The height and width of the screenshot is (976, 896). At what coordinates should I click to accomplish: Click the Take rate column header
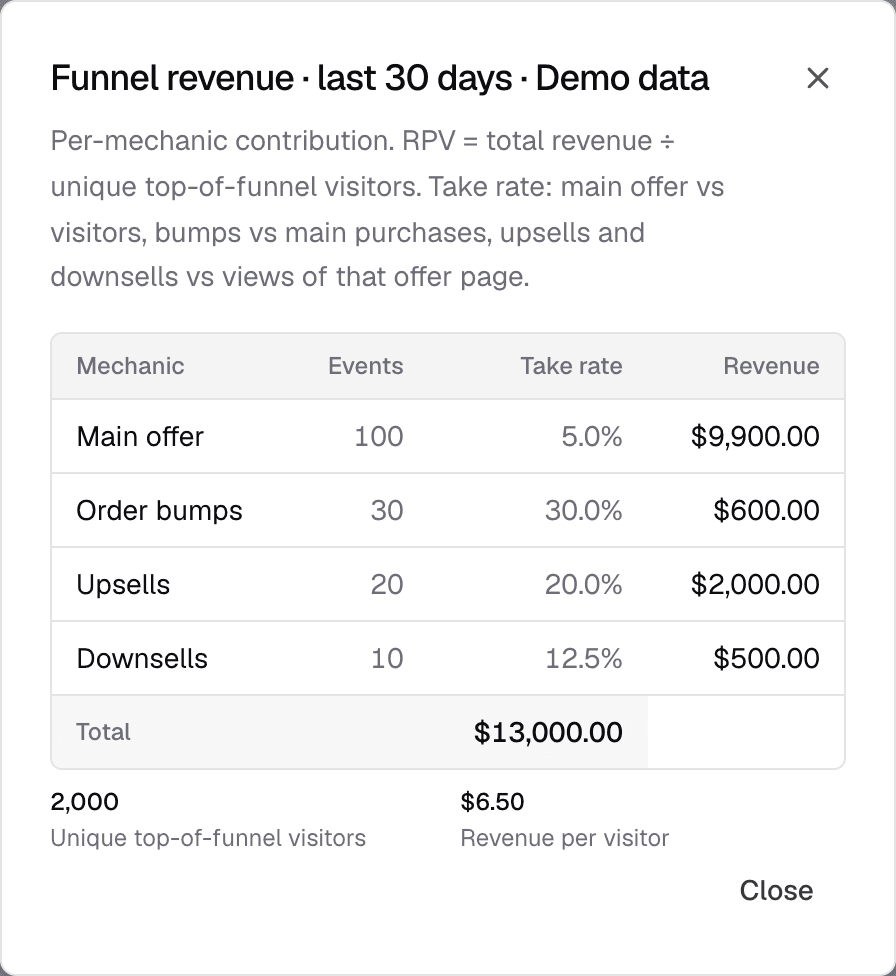[571, 366]
